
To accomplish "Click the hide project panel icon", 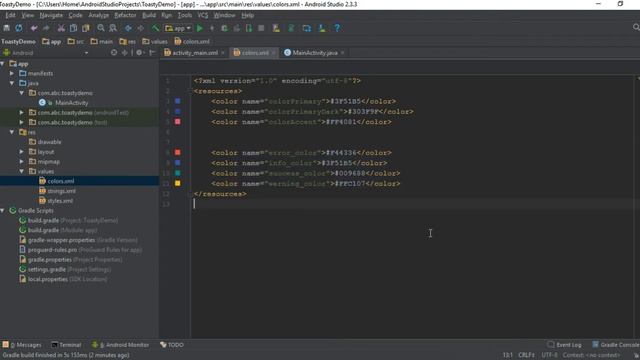I will coord(152,53).
